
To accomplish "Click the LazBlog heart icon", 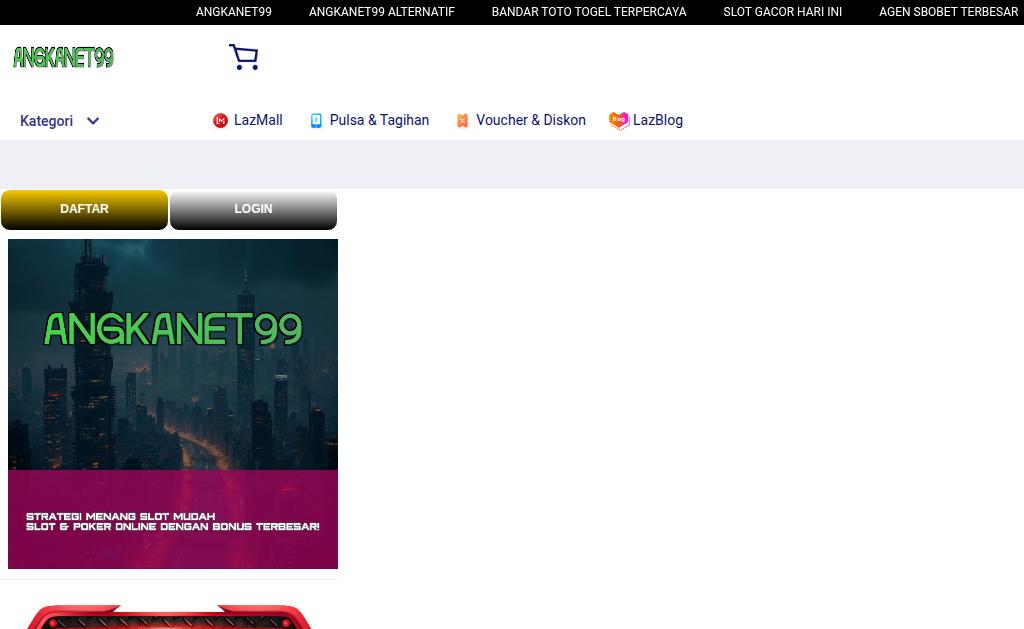I will click(619, 121).
